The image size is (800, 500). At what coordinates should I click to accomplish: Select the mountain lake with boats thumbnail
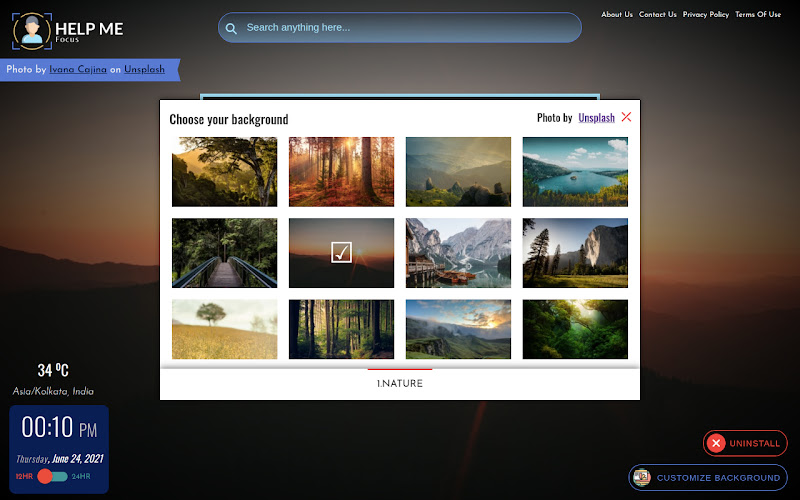pos(458,253)
